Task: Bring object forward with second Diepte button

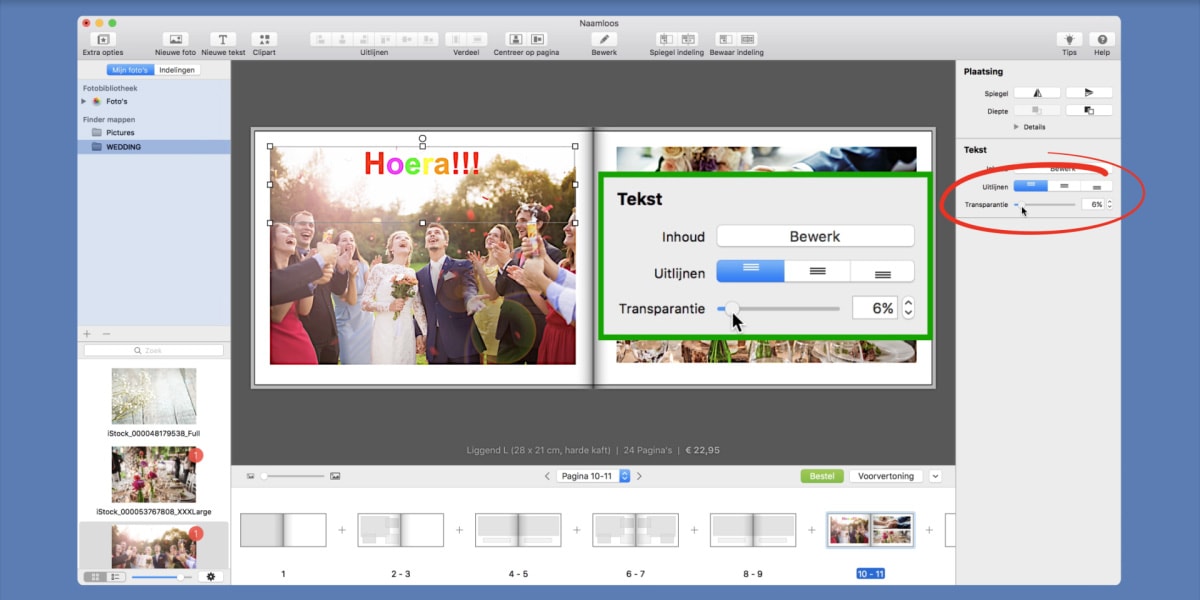Action: (1089, 111)
